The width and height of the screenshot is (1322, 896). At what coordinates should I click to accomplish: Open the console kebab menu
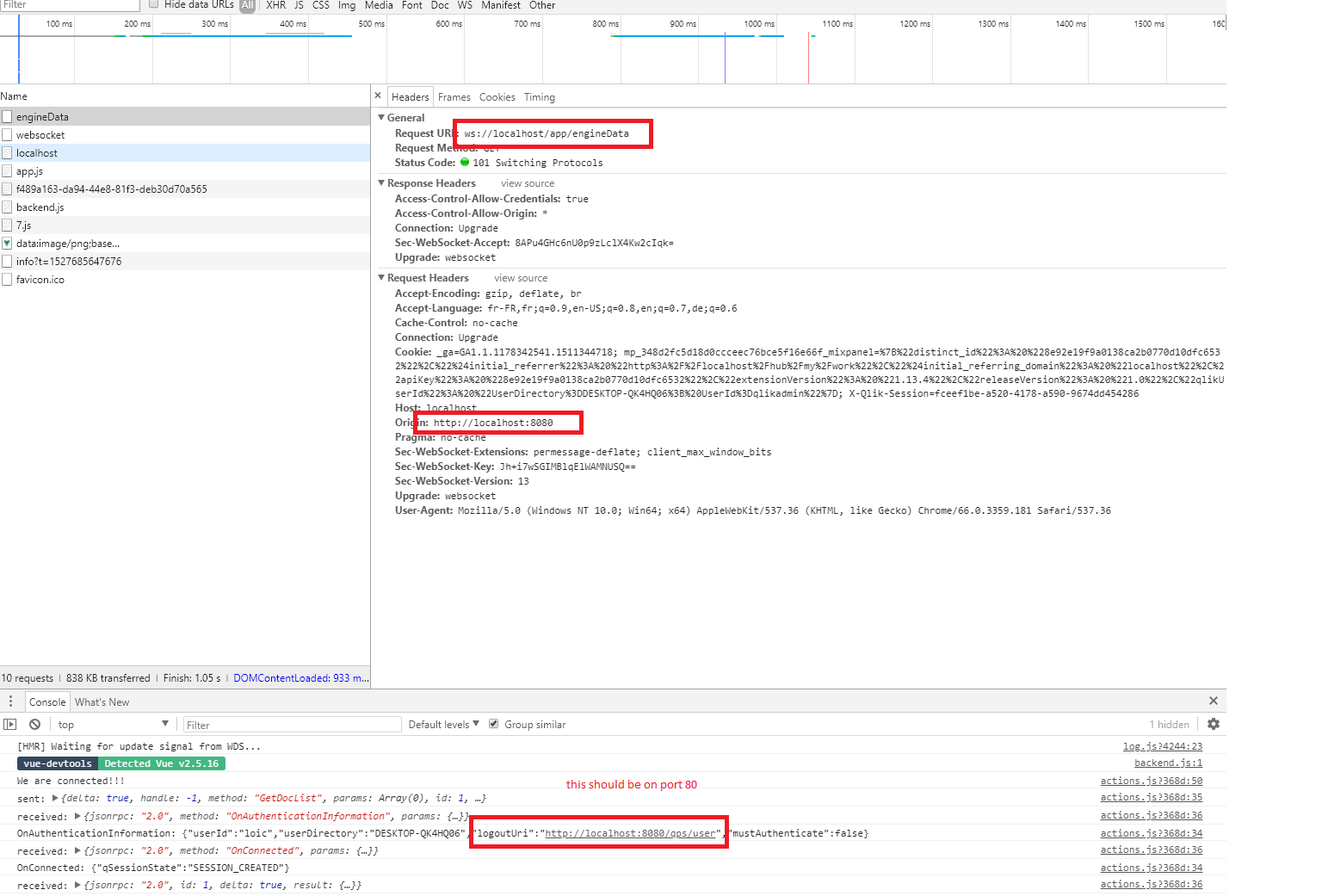point(10,701)
